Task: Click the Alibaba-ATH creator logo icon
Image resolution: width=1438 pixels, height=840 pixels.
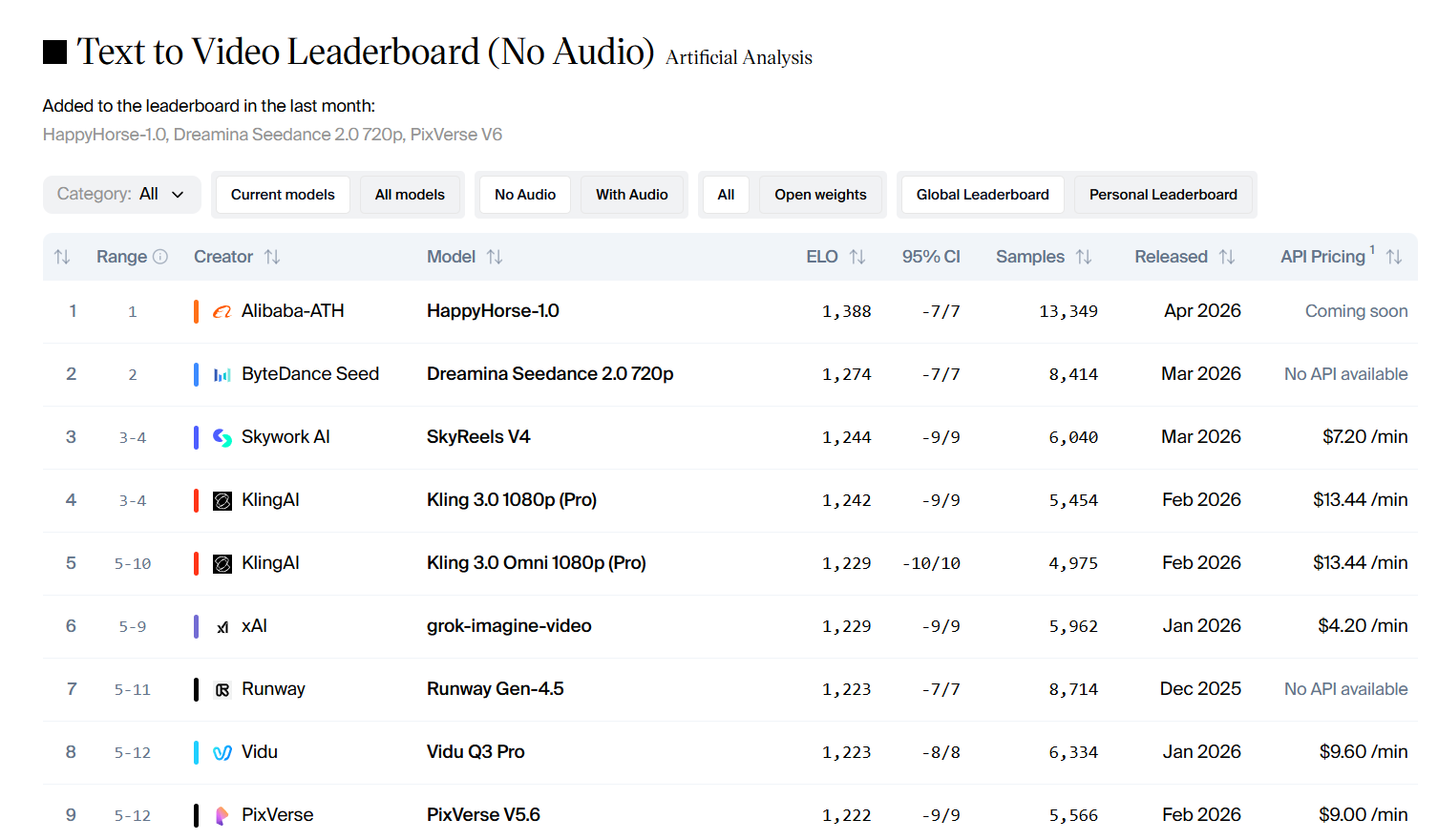Action: (x=222, y=311)
